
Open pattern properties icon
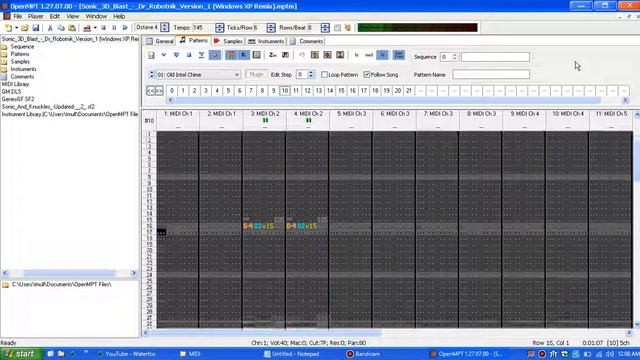315,55
